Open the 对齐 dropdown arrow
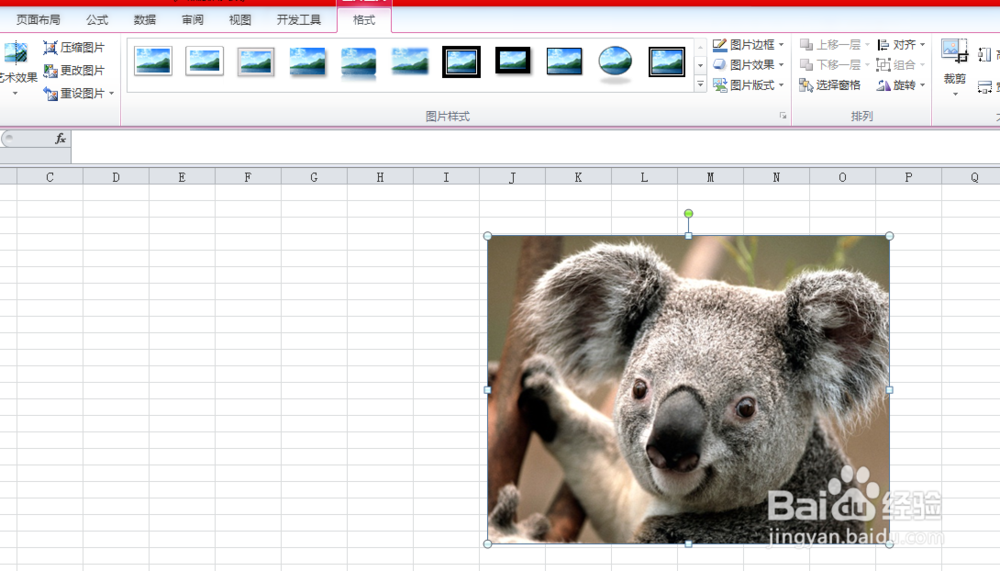This screenshot has height=571, width=1000. coord(922,45)
